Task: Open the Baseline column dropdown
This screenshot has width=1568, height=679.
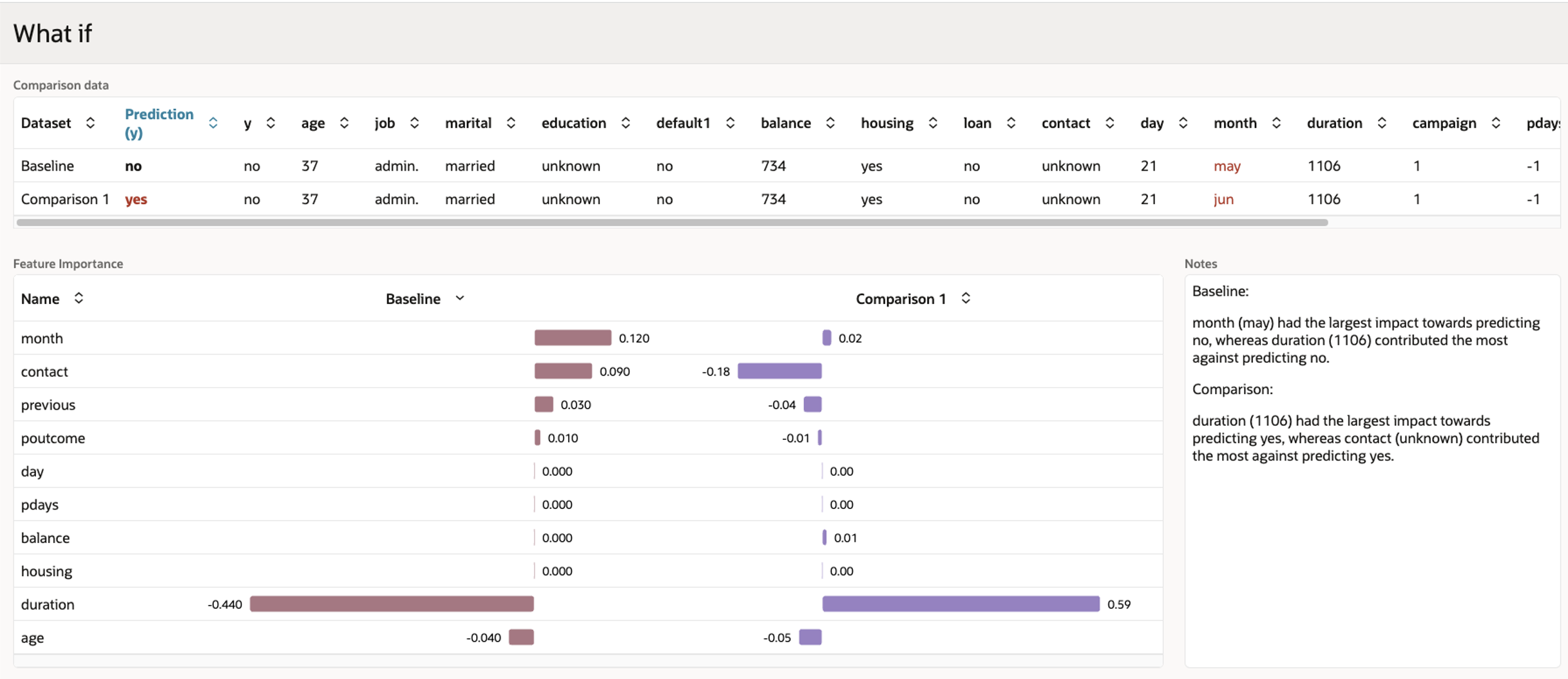Action: 459,298
